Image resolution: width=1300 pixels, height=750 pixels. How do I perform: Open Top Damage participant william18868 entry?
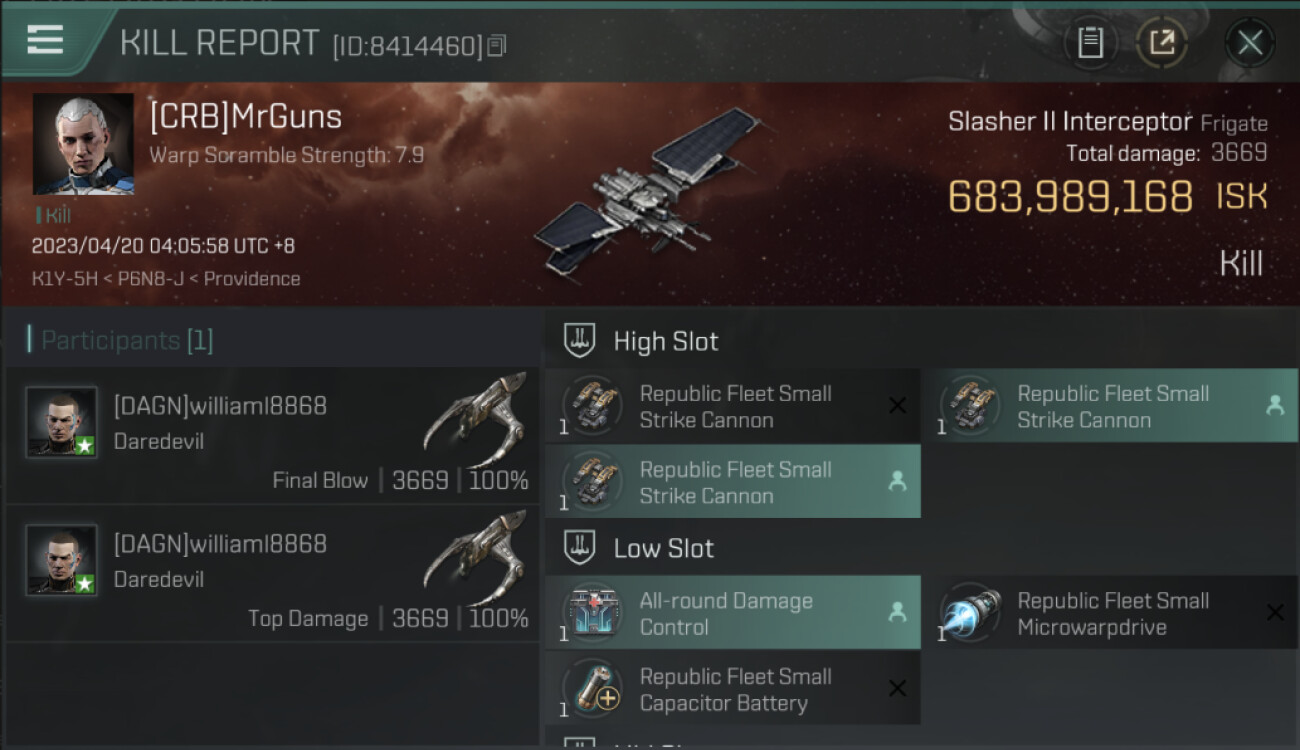tap(272, 574)
